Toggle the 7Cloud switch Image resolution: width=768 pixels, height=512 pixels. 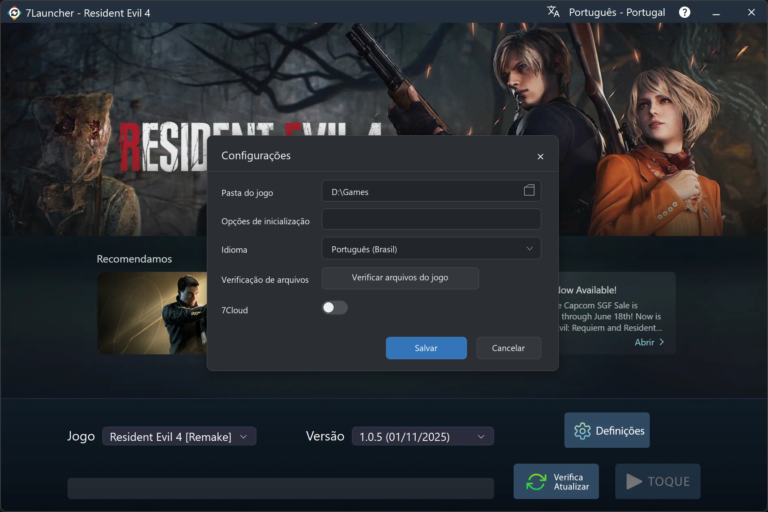(x=335, y=308)
